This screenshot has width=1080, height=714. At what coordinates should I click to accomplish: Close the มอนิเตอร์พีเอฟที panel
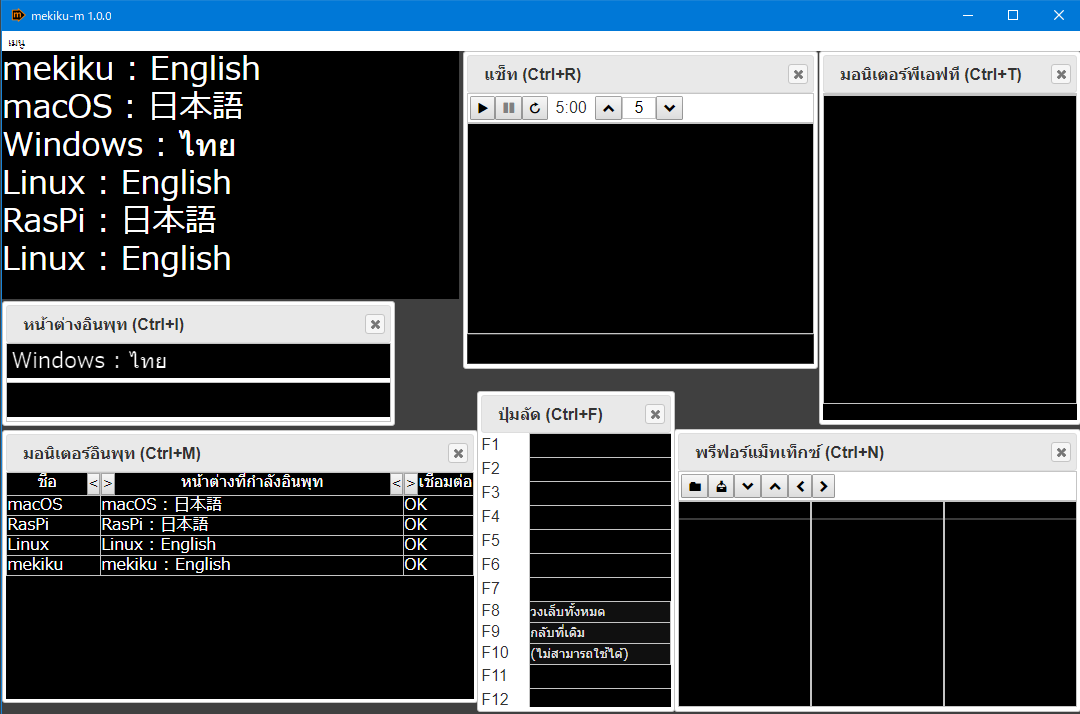[x=1060, y=73]
